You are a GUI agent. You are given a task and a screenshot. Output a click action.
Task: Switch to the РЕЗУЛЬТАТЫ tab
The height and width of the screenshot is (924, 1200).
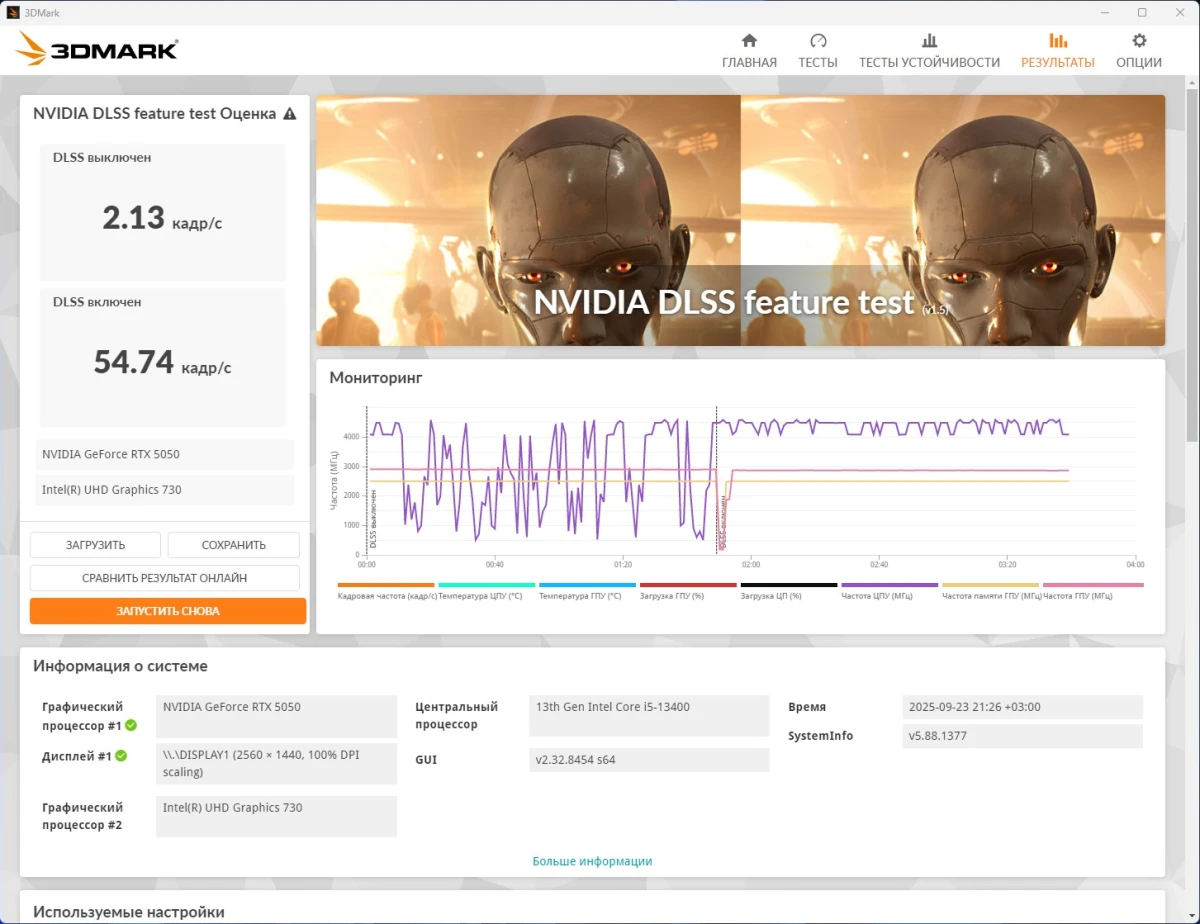point(1057,61)
